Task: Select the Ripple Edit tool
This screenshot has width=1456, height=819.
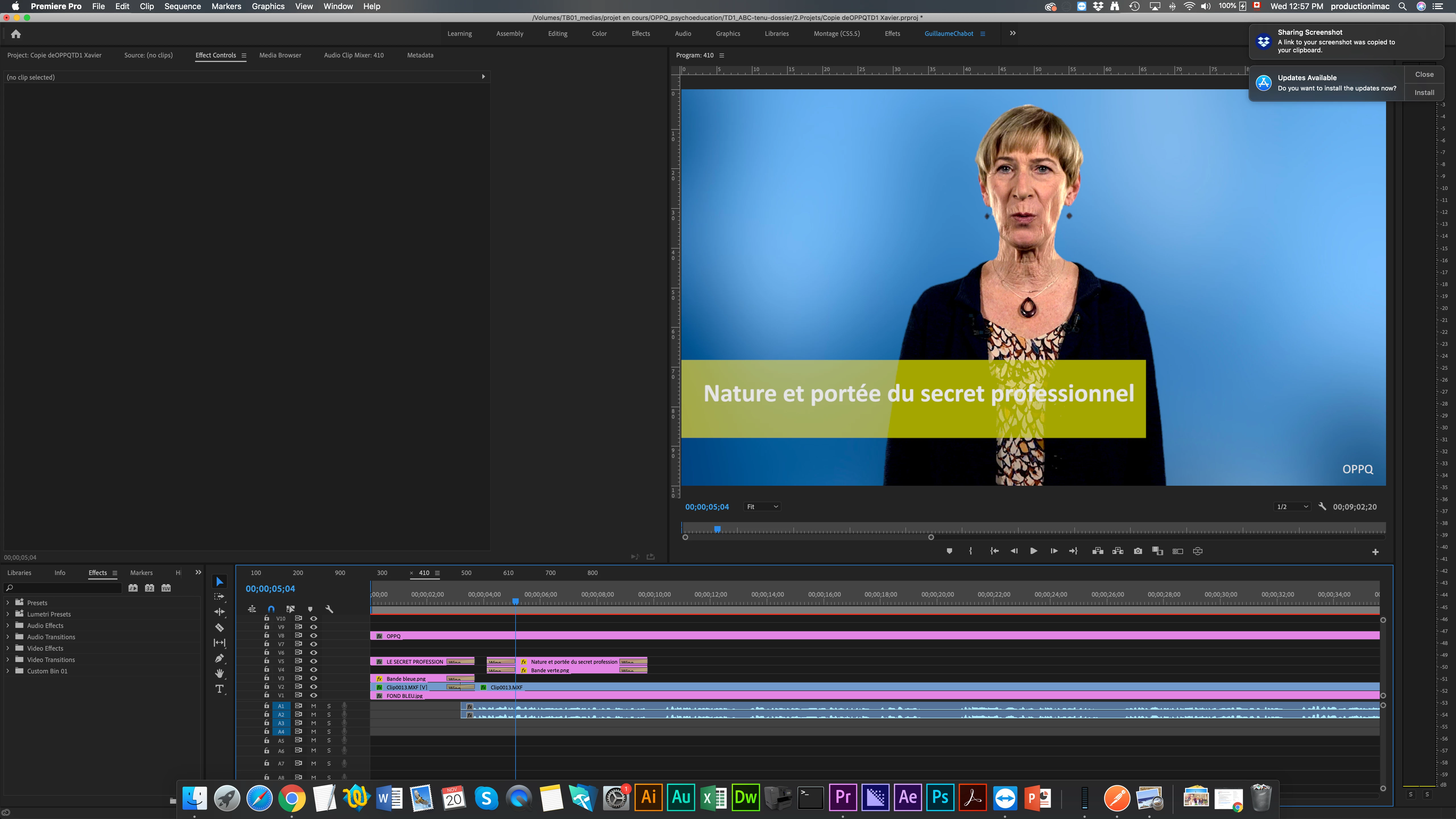Action: coord(219,612)
